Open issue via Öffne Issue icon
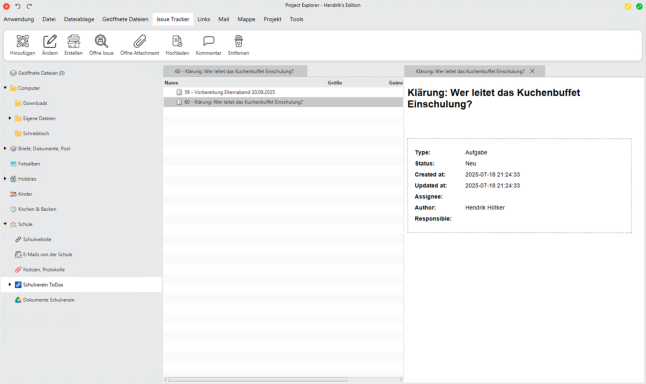The width and height of the screenshot is (646, 384). click(101, 41)
